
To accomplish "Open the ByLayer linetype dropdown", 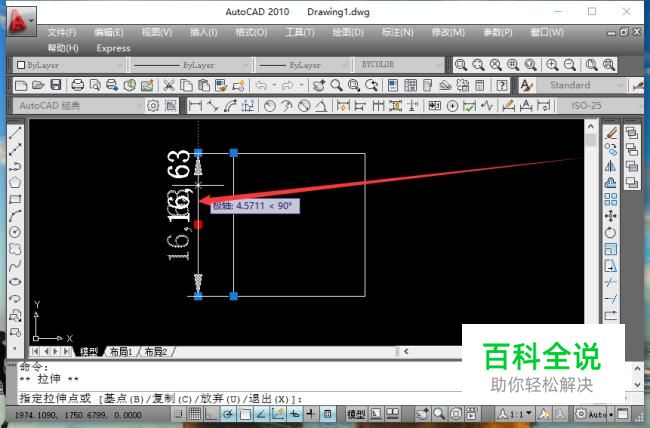I will (191, 65).
